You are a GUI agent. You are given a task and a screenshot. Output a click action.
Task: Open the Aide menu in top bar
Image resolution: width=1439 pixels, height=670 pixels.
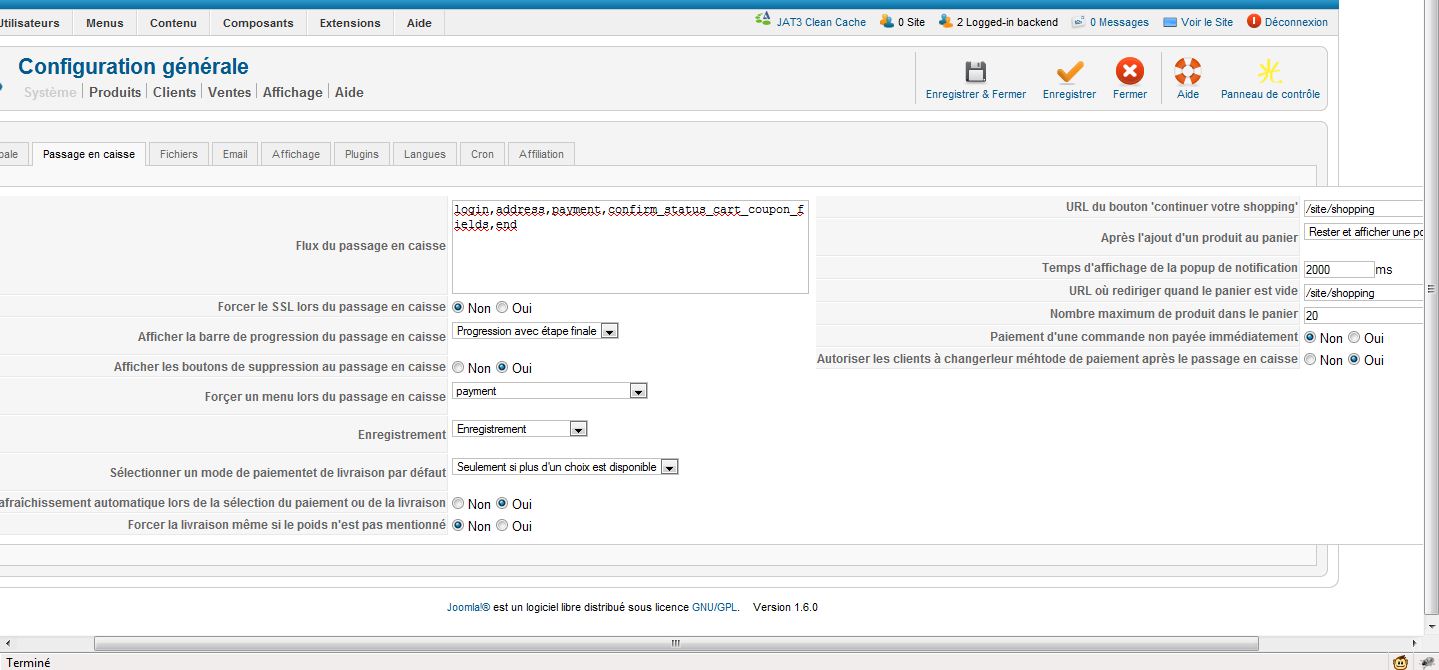point(419,23)
